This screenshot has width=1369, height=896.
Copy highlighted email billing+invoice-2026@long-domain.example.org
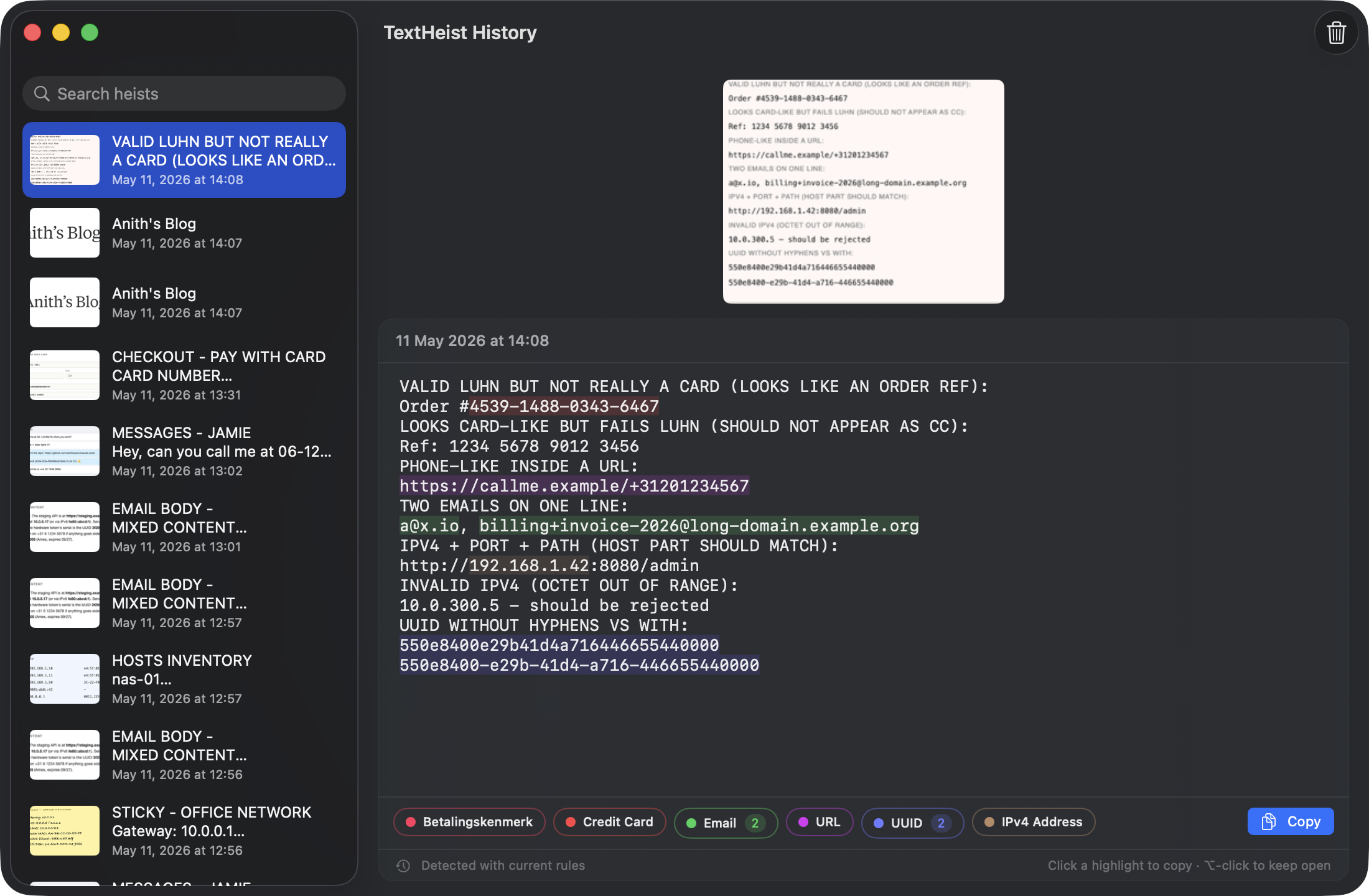tap(699, 526)
